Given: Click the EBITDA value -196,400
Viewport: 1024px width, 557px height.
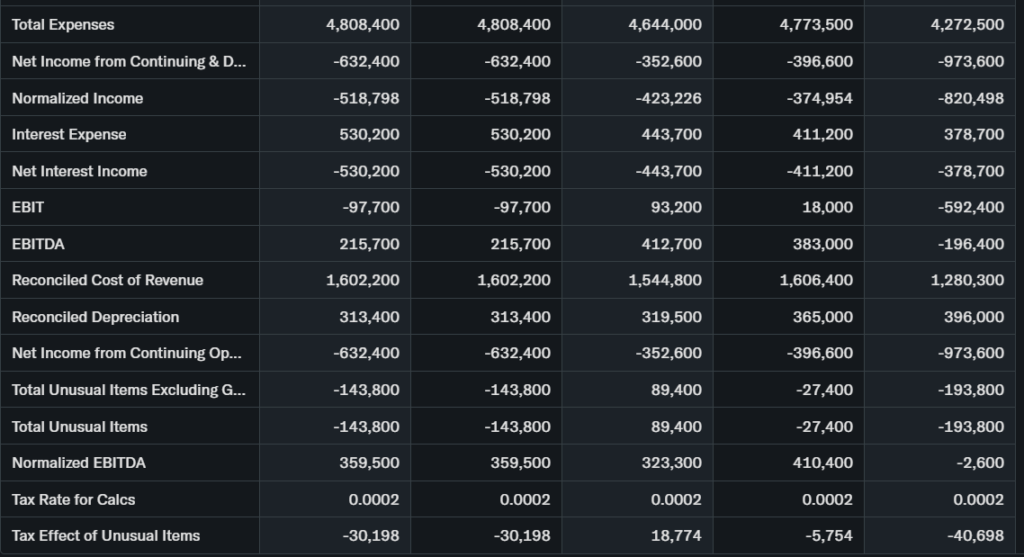Looking at the screenshot, I should (x=974, y=244).
